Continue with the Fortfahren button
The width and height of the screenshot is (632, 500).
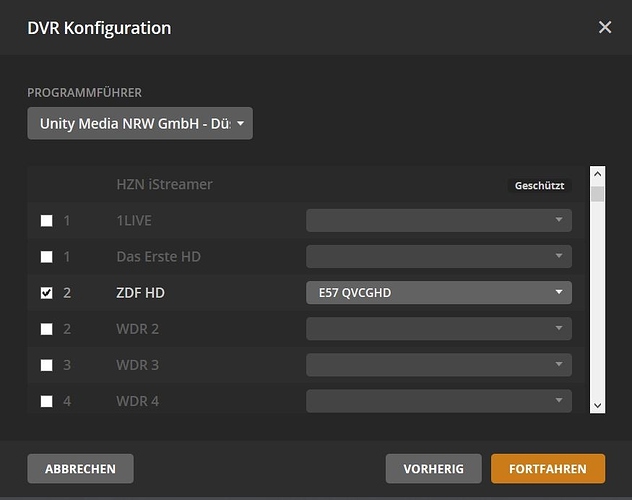[x=548, y=469]
